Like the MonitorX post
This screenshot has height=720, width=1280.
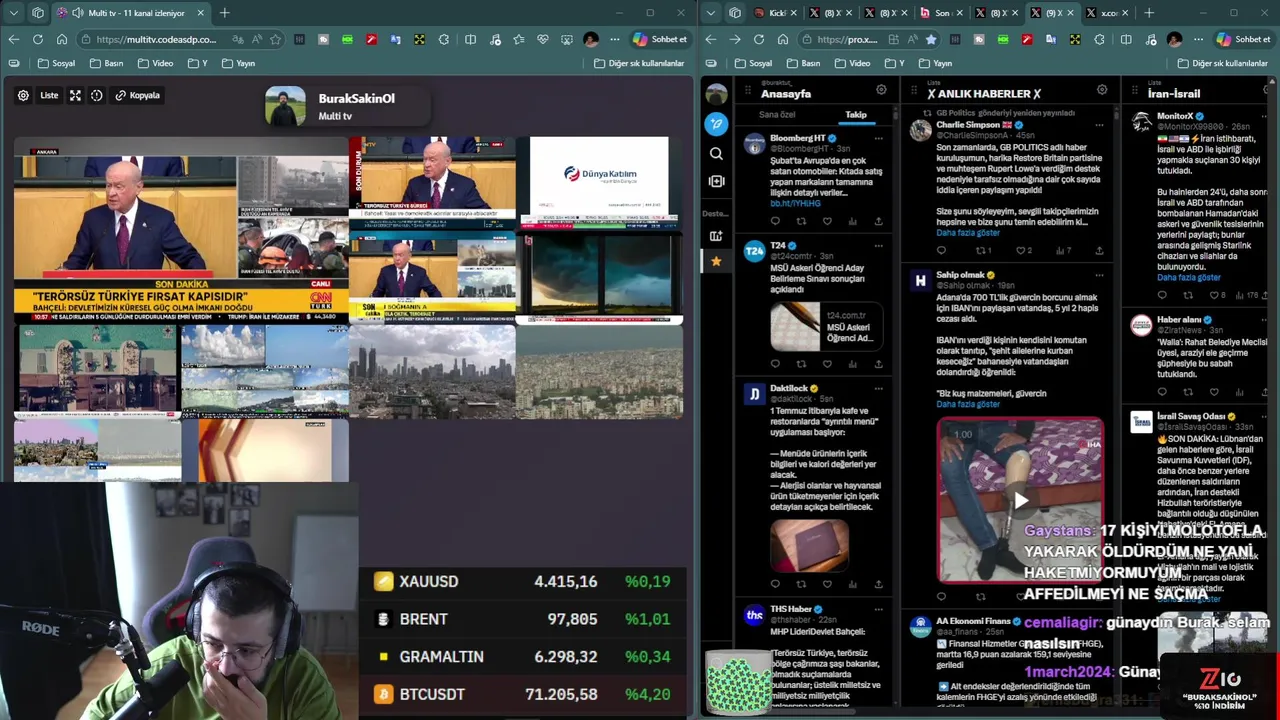tap(1215, 295)
